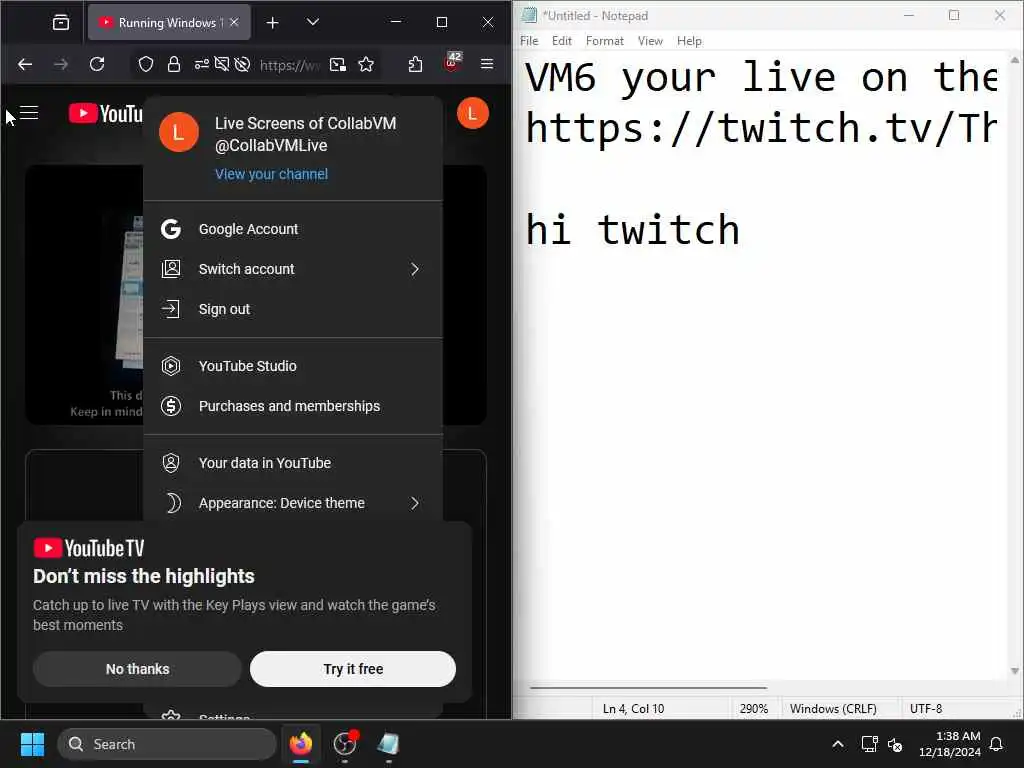The width and height of the screenshot is (1024, 768).
Task: Bookmark this page with the star
Action: pyautogui.click(x=366, y=64)
